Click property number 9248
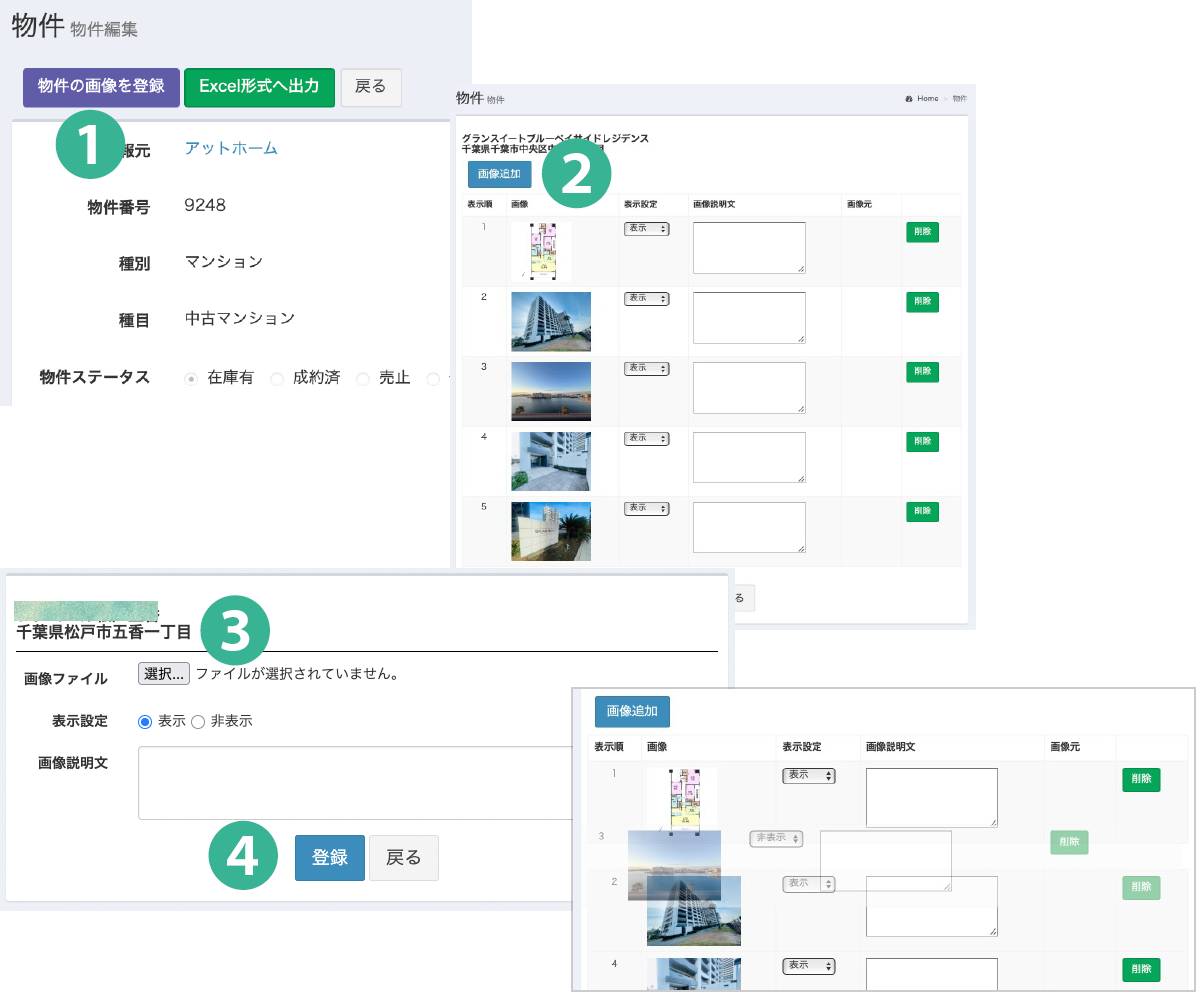 (x=205, y=205)
